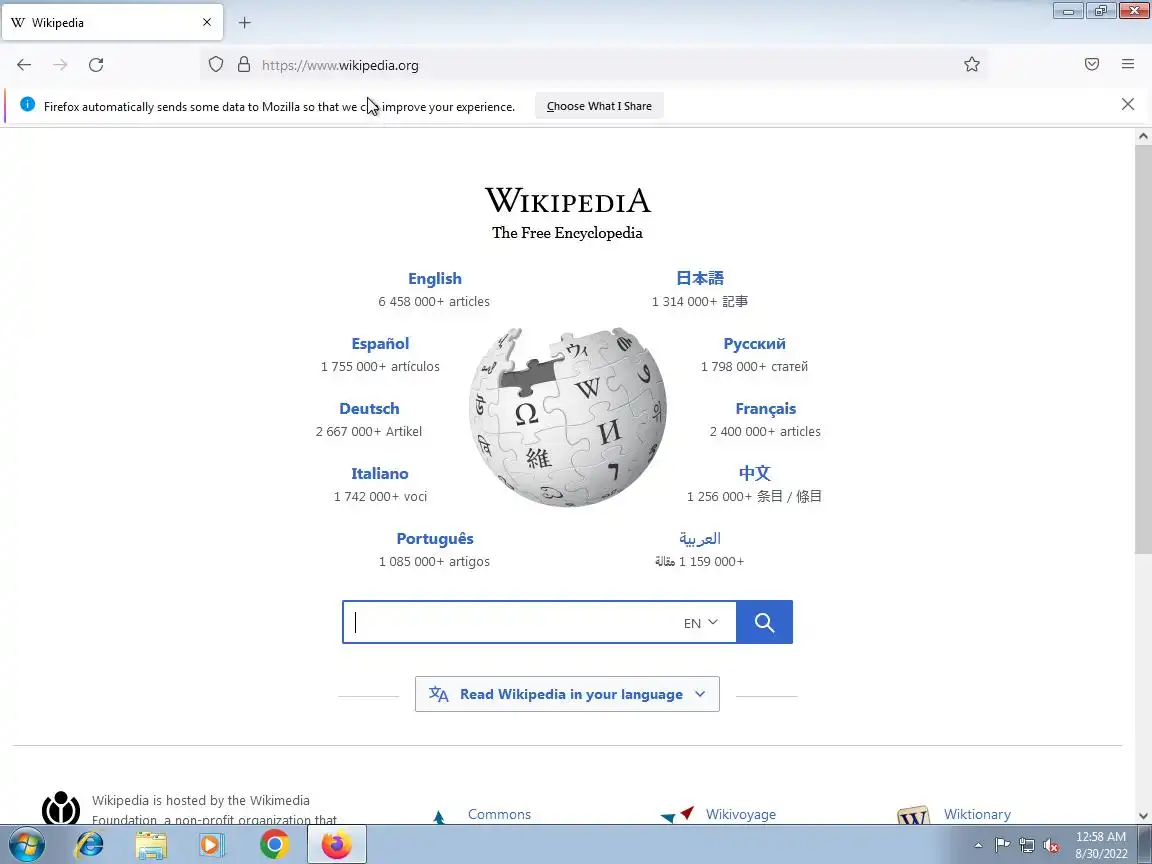Click the vertical scrollbar thumb
The height and width of the screenshot is (864, 1152).
click(x=1142, y=349)
